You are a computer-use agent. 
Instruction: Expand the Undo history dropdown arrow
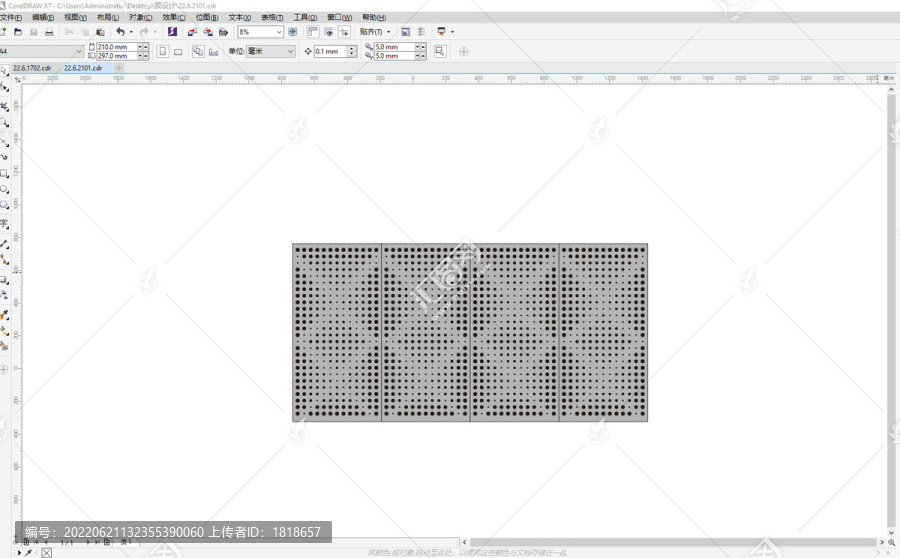click(x=131, y=32)
